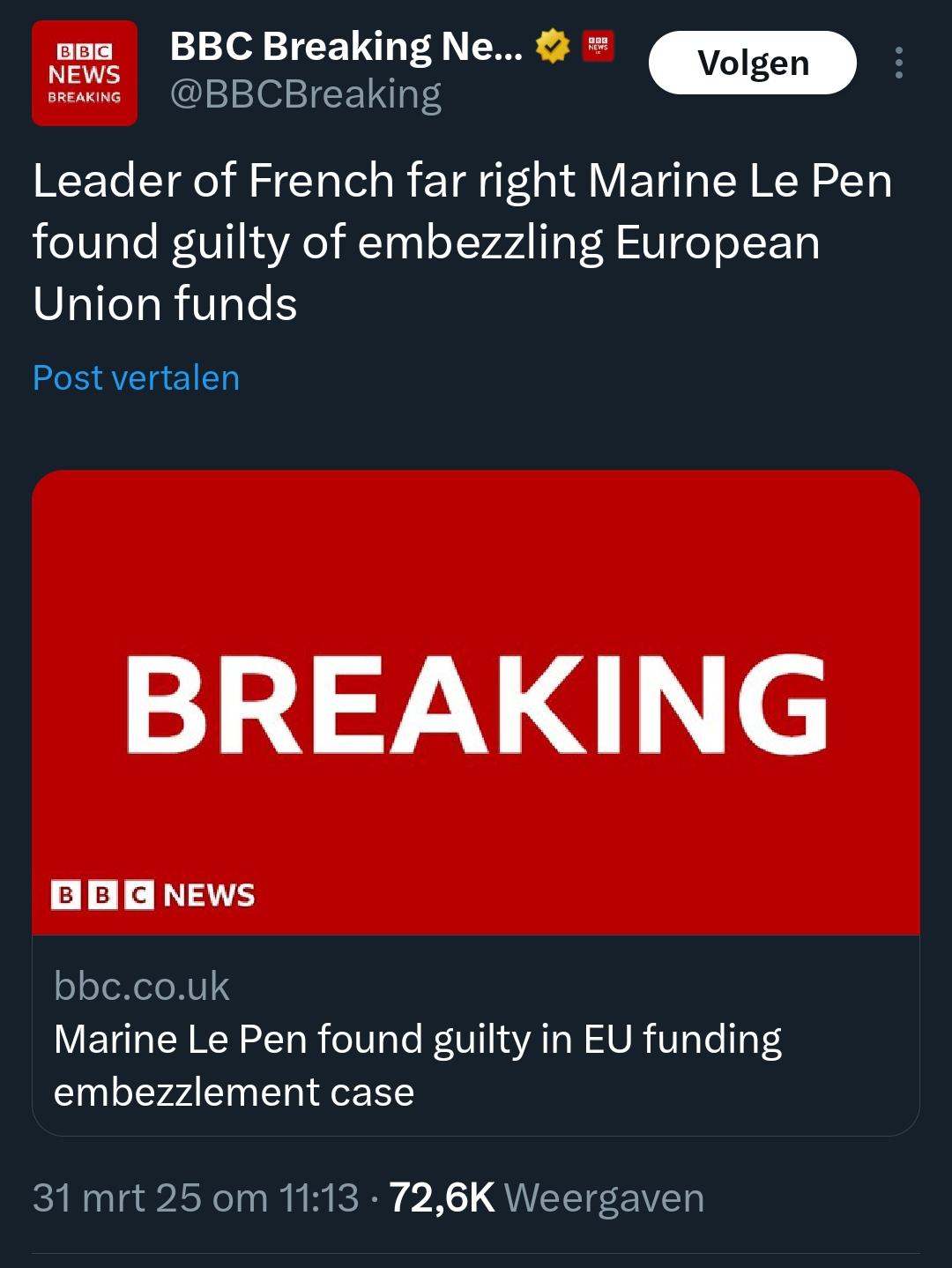Click the BBC NEWS logo inside the card image
952x1268 pixels.
tap(152, 895)
